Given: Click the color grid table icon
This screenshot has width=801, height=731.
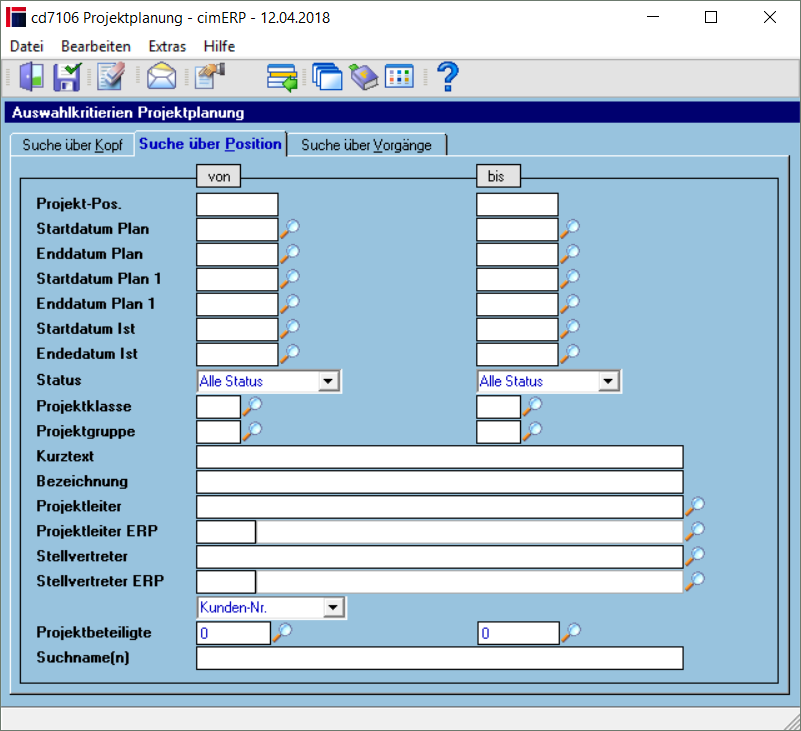Looking at the screenshot, I should point(399,77).
